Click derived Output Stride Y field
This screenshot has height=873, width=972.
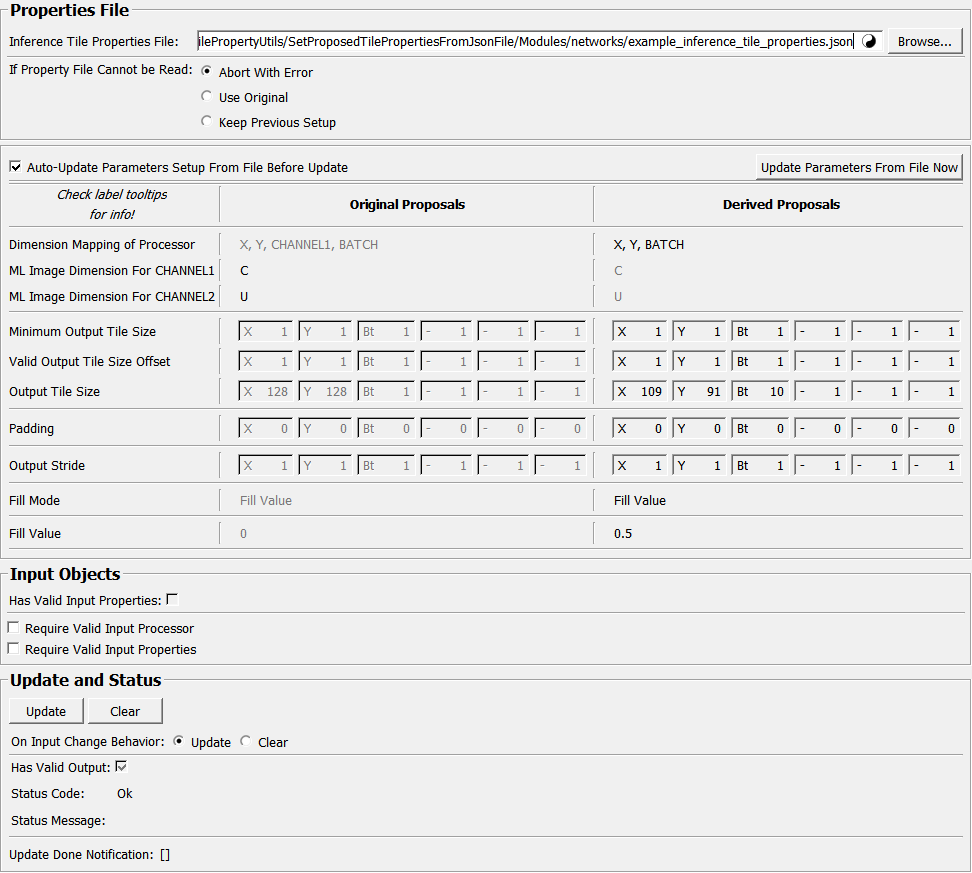pos(699,466)
